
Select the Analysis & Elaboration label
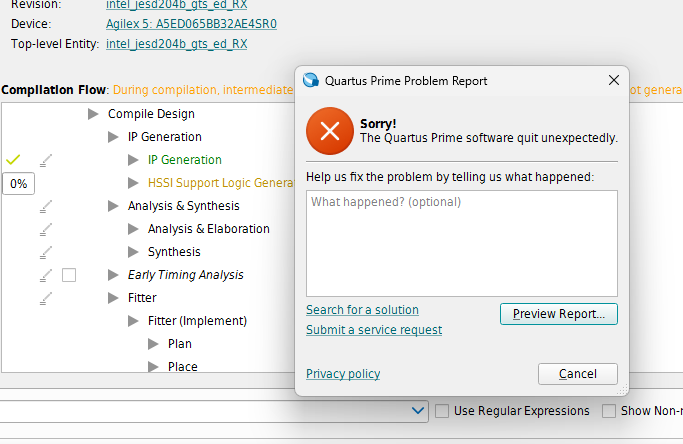[209, 229]
